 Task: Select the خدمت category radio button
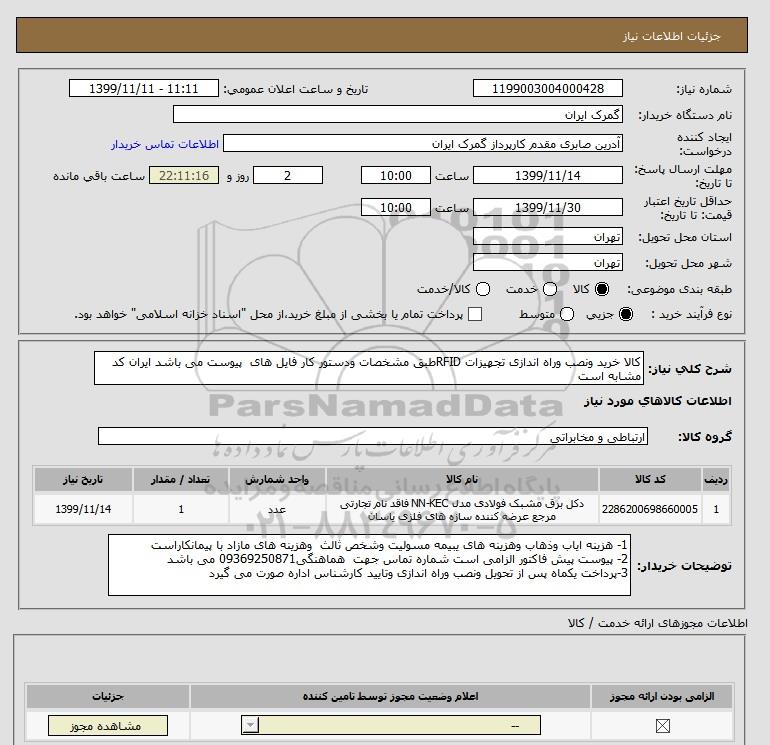pyautogui.click(x=550, y=289)
